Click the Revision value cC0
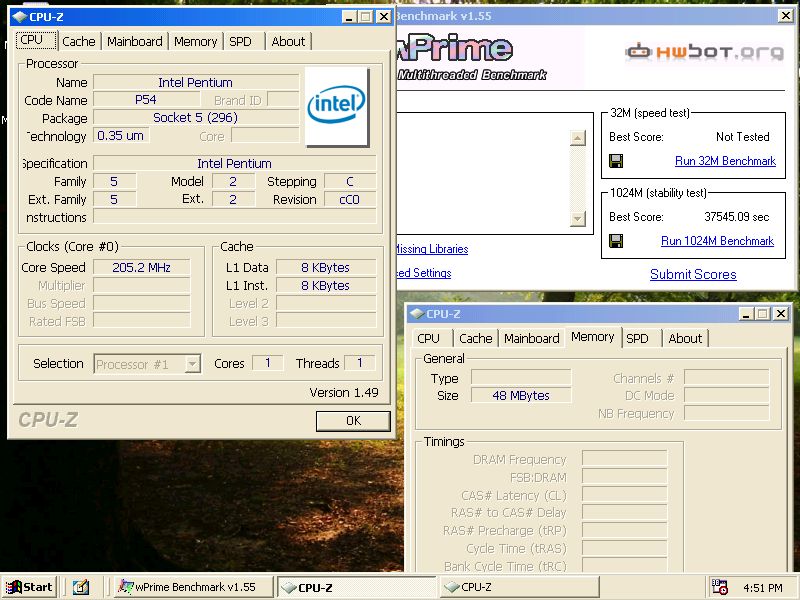This screenshot has height=600, width=800. click(x=350, y=199)
